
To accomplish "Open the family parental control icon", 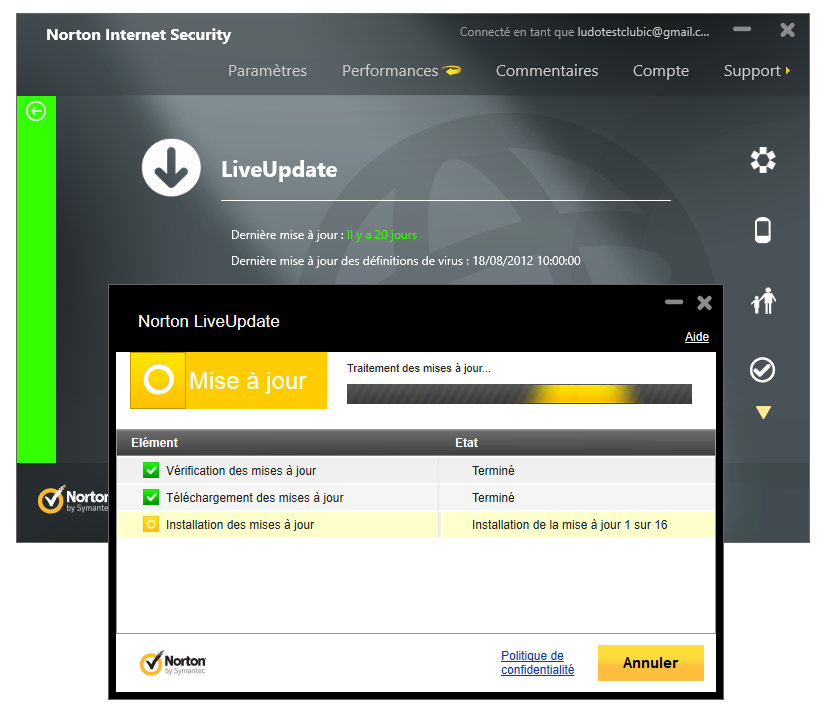I will (x=764, y=301).
